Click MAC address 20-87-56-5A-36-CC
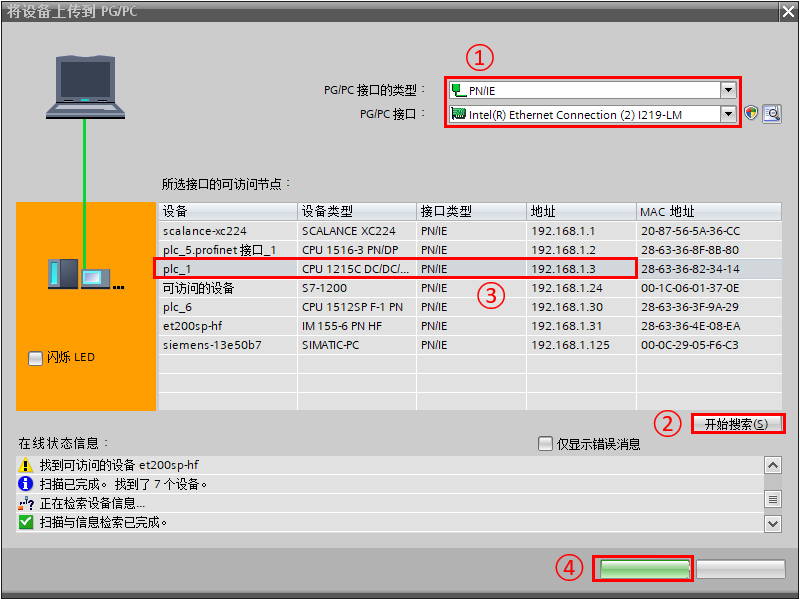 click(x=709, y=231)
